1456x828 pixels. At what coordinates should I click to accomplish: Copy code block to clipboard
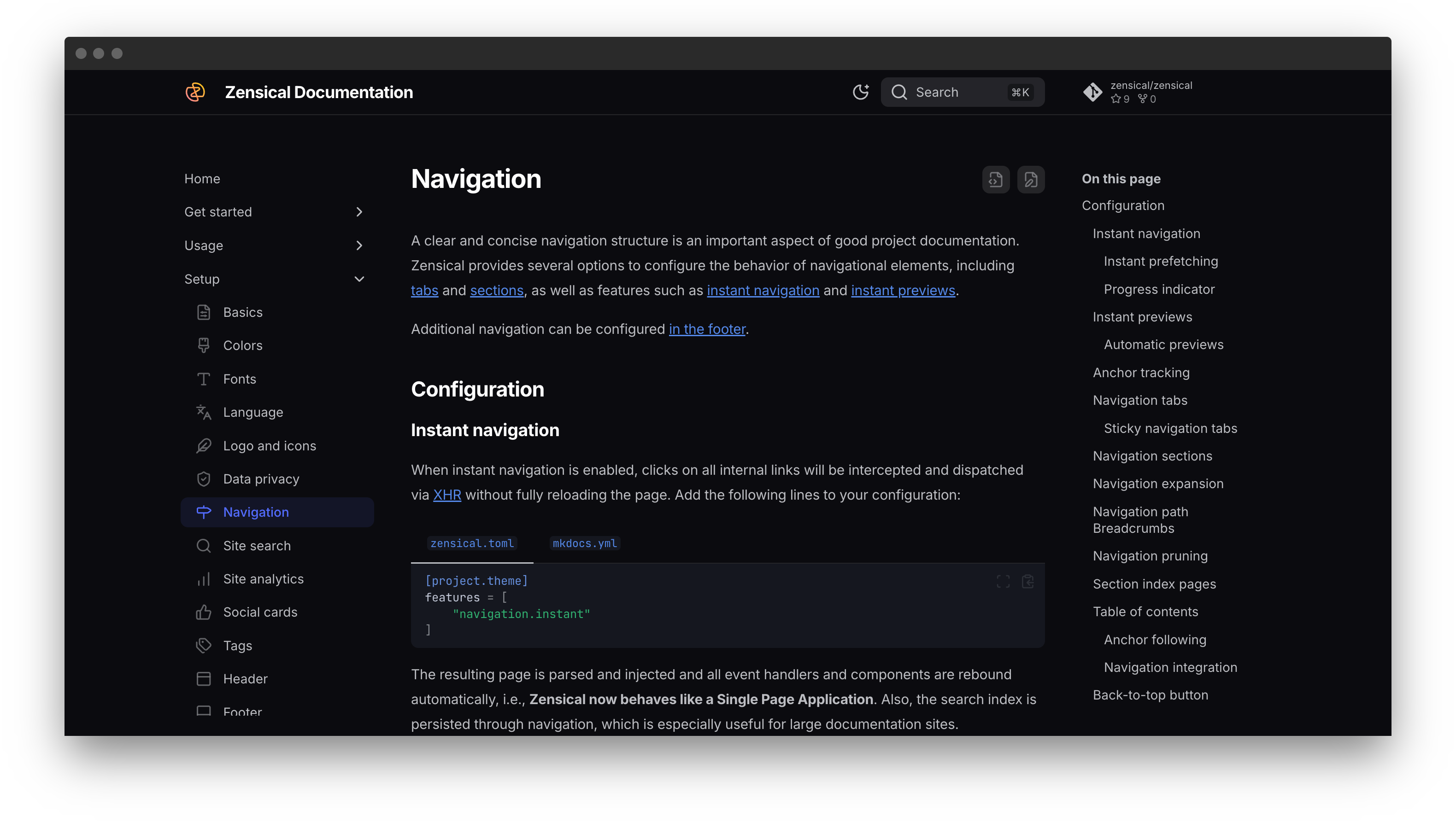tap(1027, 581)
